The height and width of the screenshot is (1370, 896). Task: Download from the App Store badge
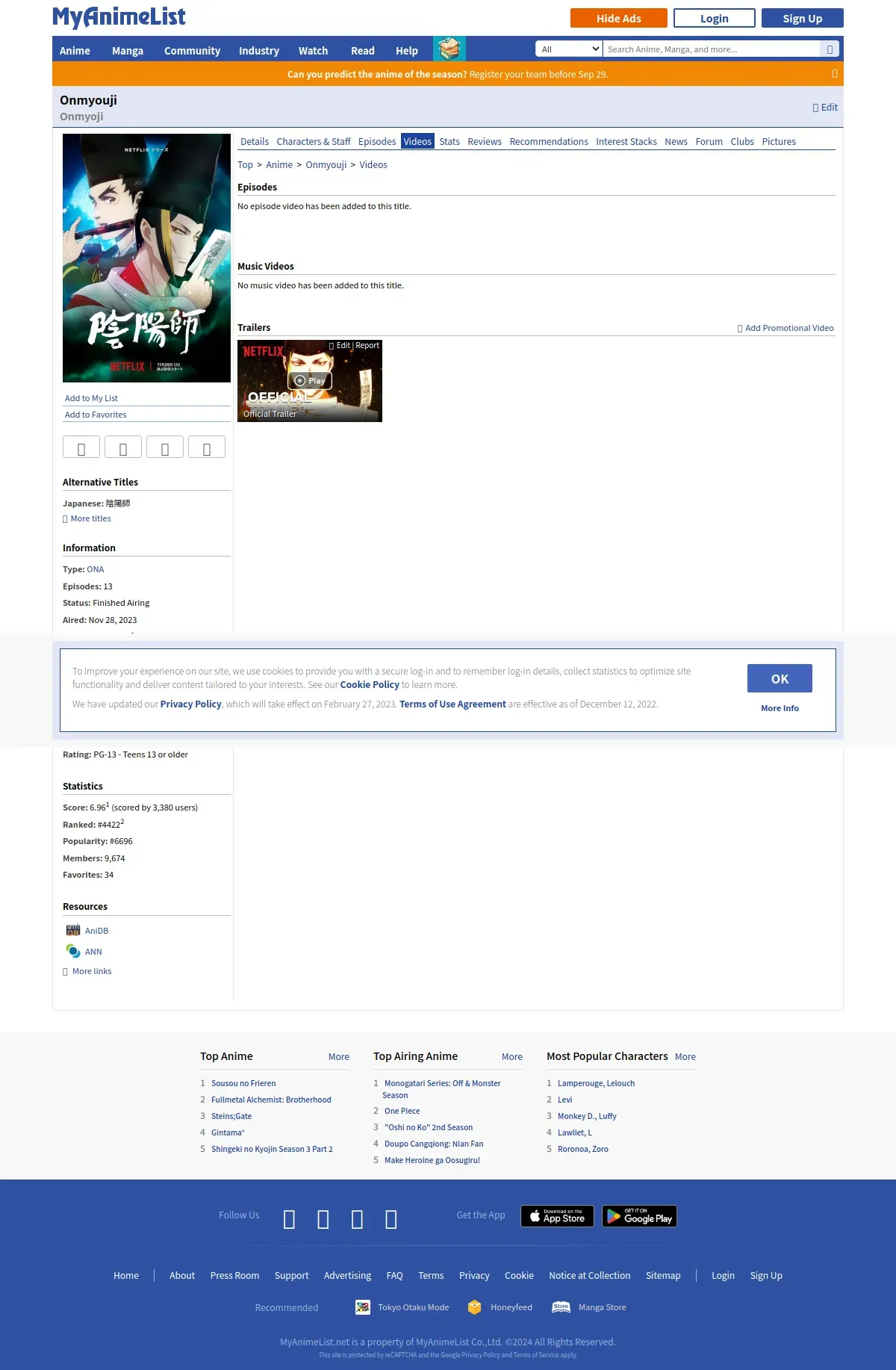(x=557, y=1216)
